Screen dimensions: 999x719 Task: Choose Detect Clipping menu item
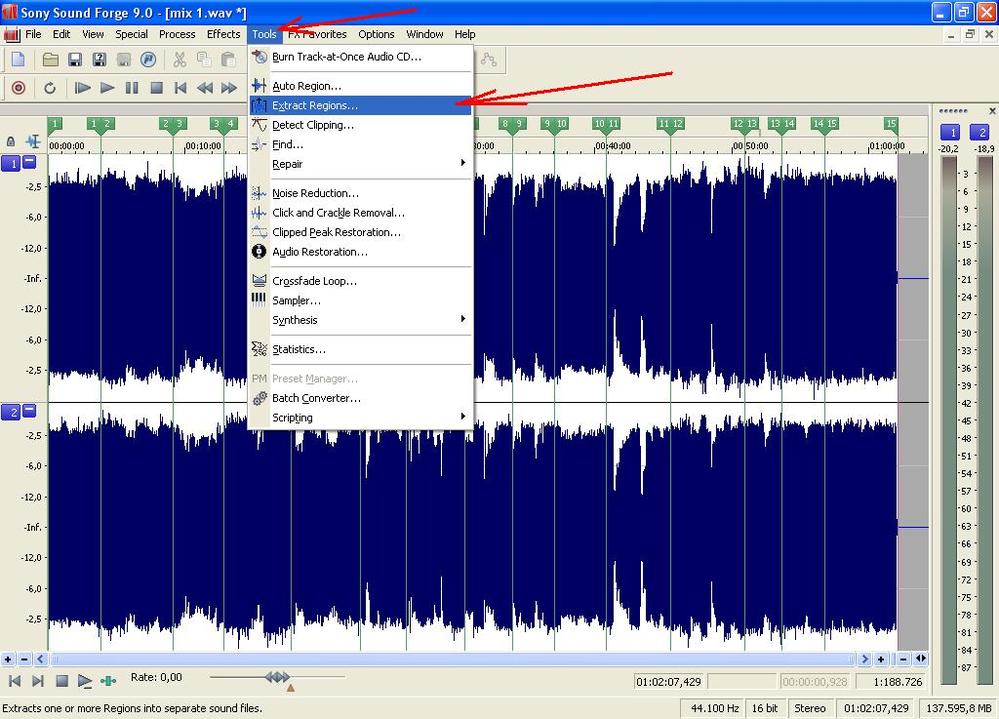point(361,125)
